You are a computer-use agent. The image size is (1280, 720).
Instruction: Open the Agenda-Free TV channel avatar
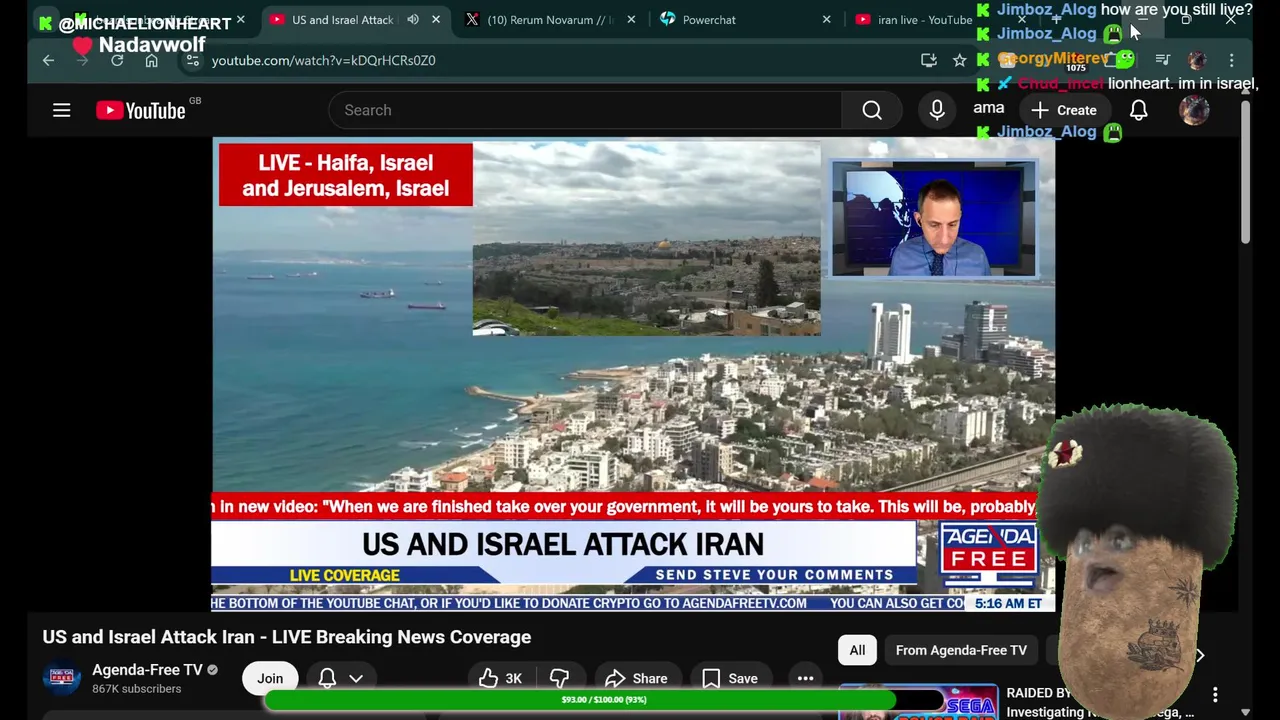point(61,678)
